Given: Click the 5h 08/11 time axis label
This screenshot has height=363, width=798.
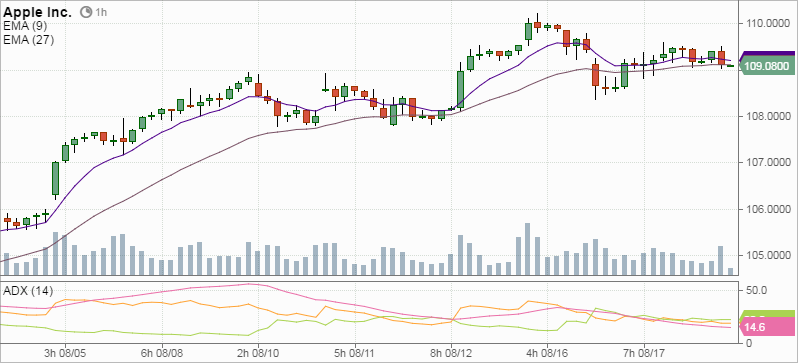Looking at the screenshot, I should click(355, 352).
